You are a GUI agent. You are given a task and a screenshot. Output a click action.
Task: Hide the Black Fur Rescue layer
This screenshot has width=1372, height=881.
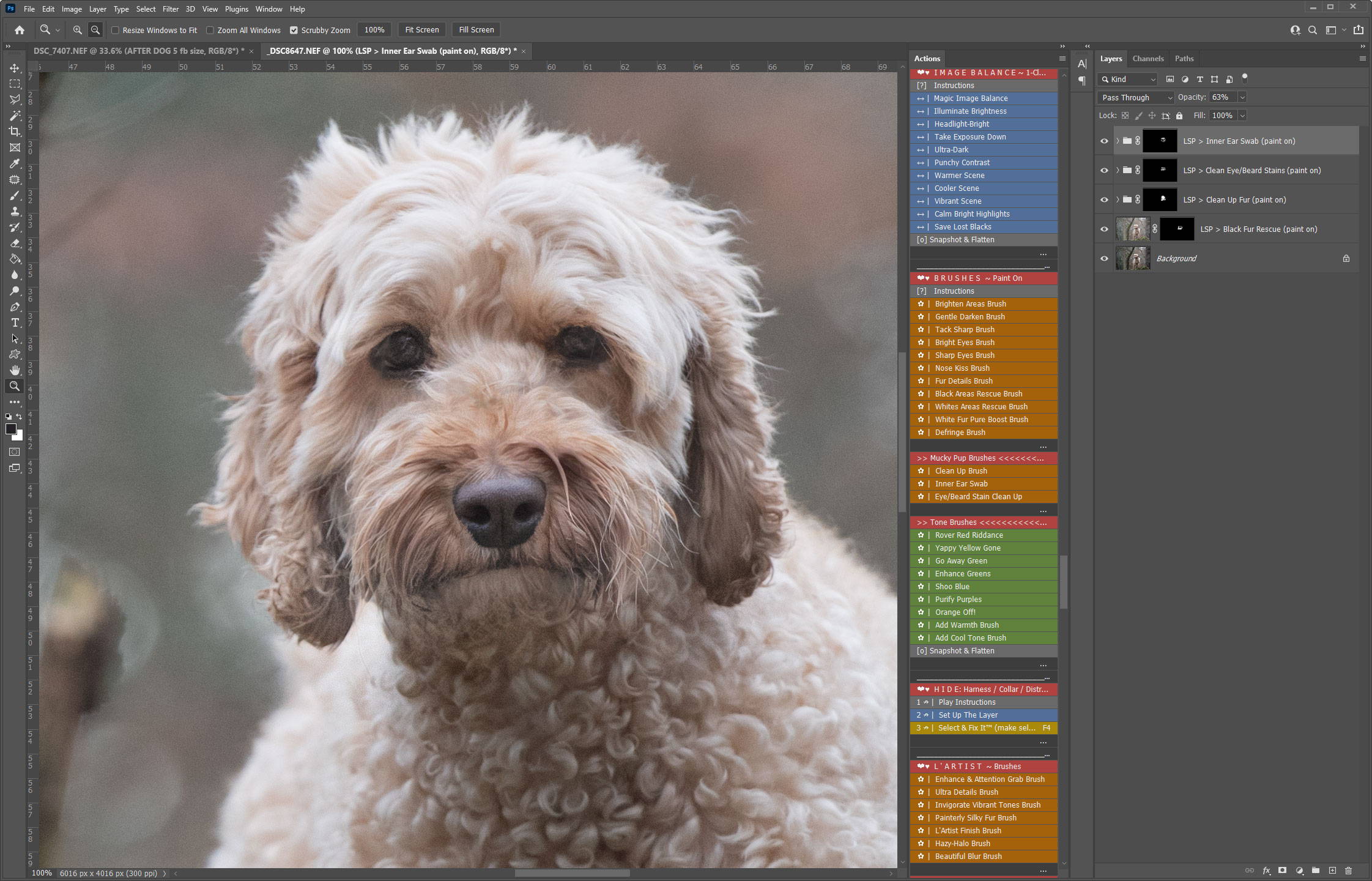tap(1104, 229)
